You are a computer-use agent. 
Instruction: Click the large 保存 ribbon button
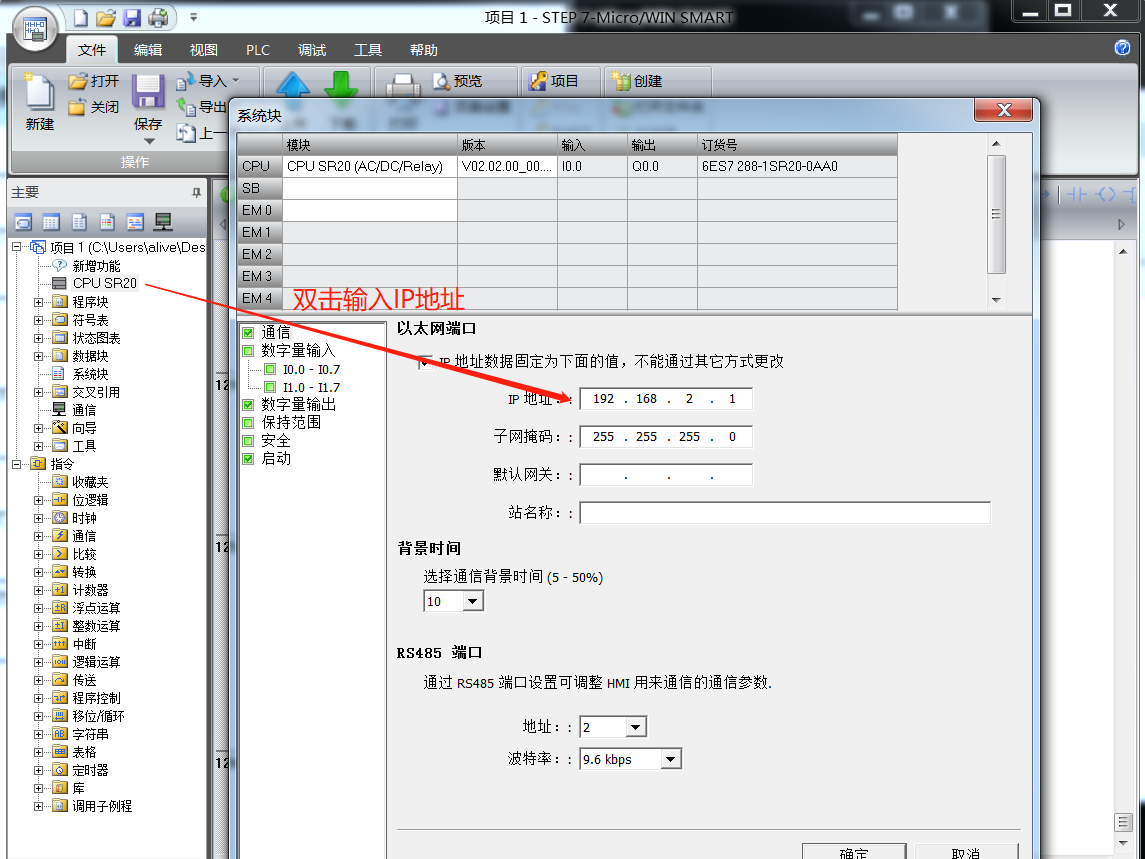point(148,106)
